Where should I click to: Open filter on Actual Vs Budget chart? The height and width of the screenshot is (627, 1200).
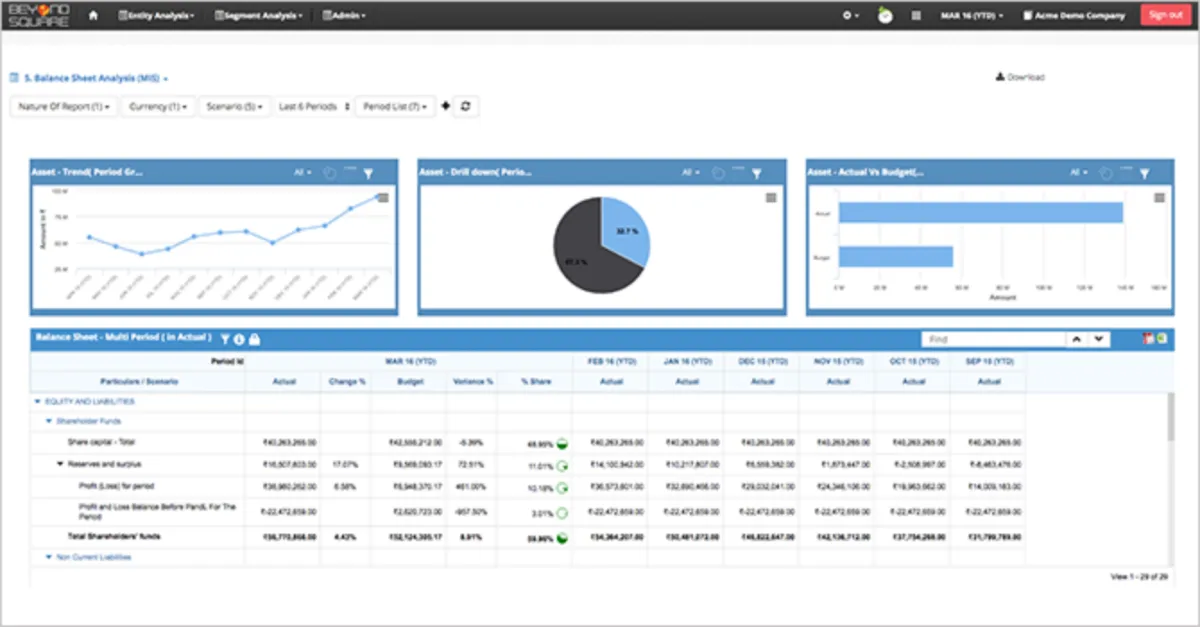click(x=1144, y=173)
